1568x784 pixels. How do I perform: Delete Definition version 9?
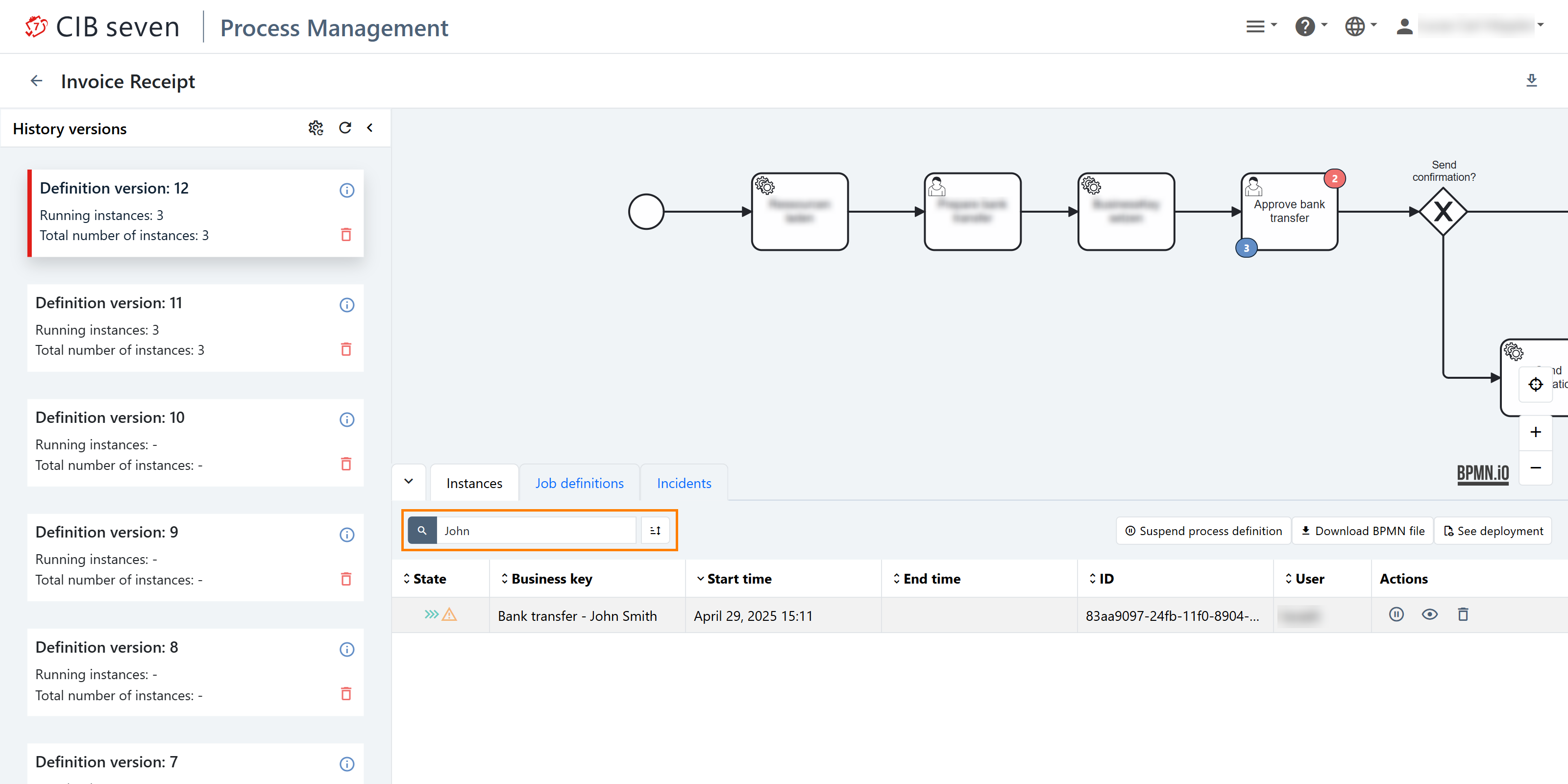[346, 578]
